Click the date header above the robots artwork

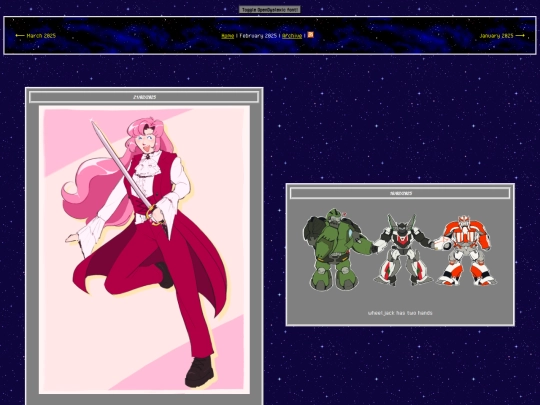pyautogui.click(x=400, y=193)
